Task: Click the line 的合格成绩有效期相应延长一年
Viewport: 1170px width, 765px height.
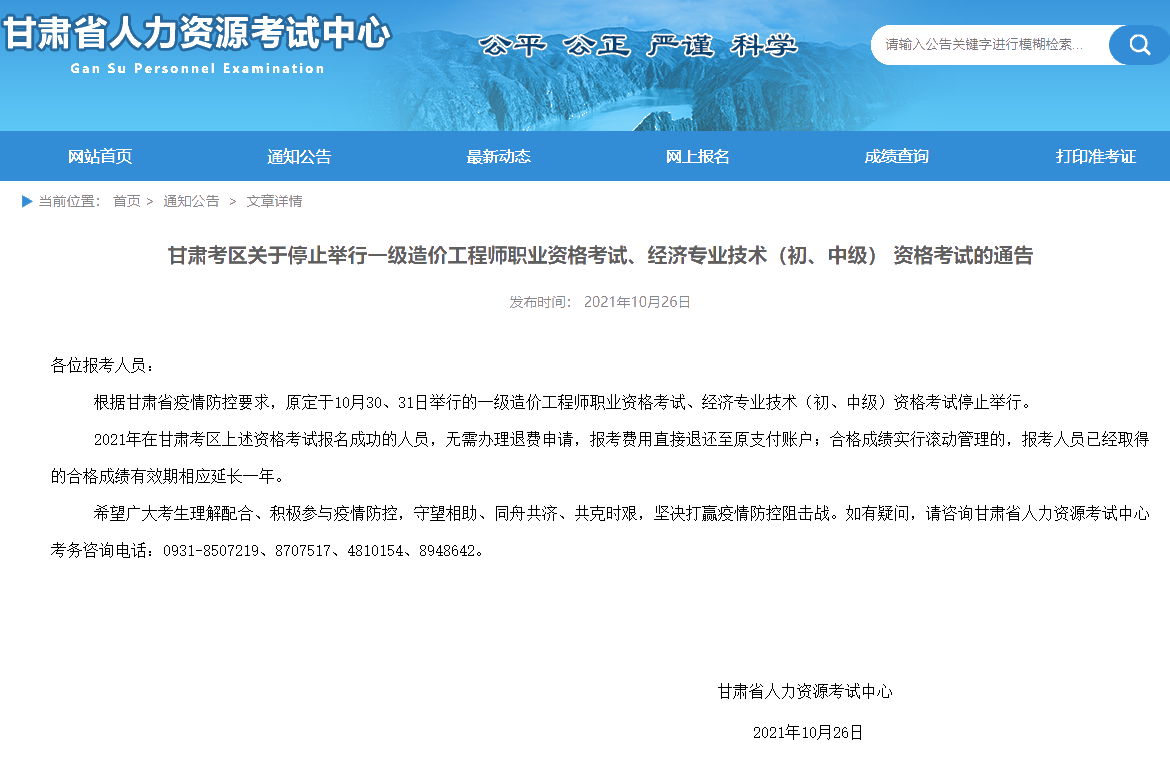Action: point(167,476)
